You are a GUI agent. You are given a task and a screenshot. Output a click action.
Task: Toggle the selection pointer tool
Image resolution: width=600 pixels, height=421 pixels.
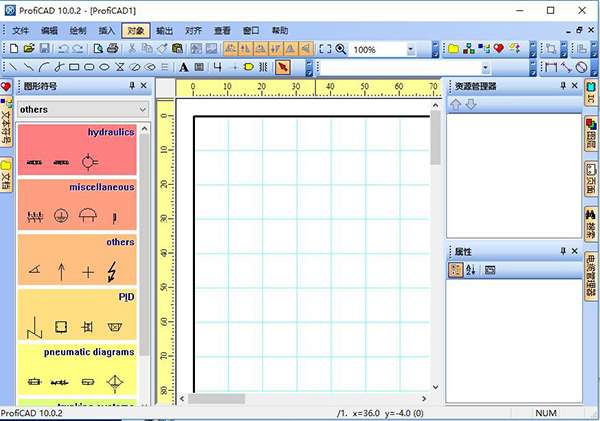click(x=282, y=67)
